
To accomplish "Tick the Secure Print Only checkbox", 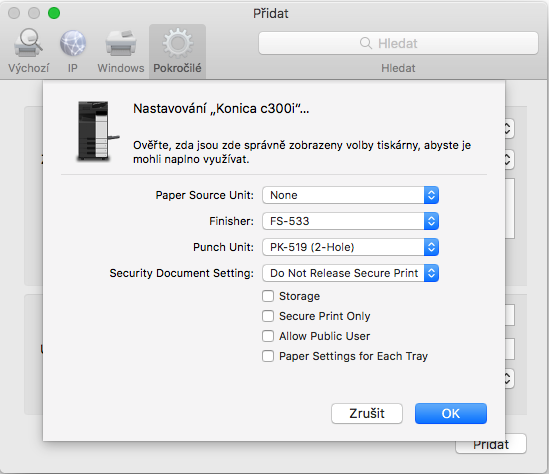I will pos(268,316).
